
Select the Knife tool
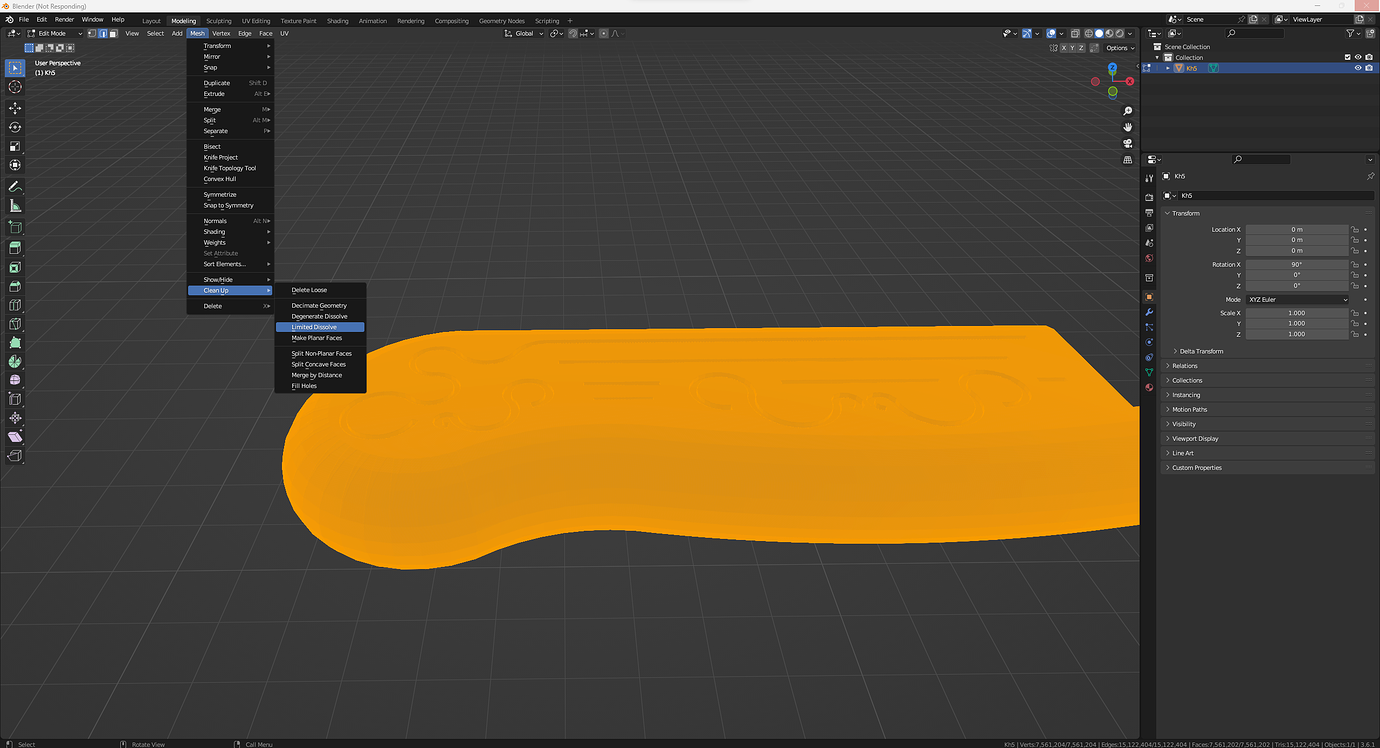point(15,324)
